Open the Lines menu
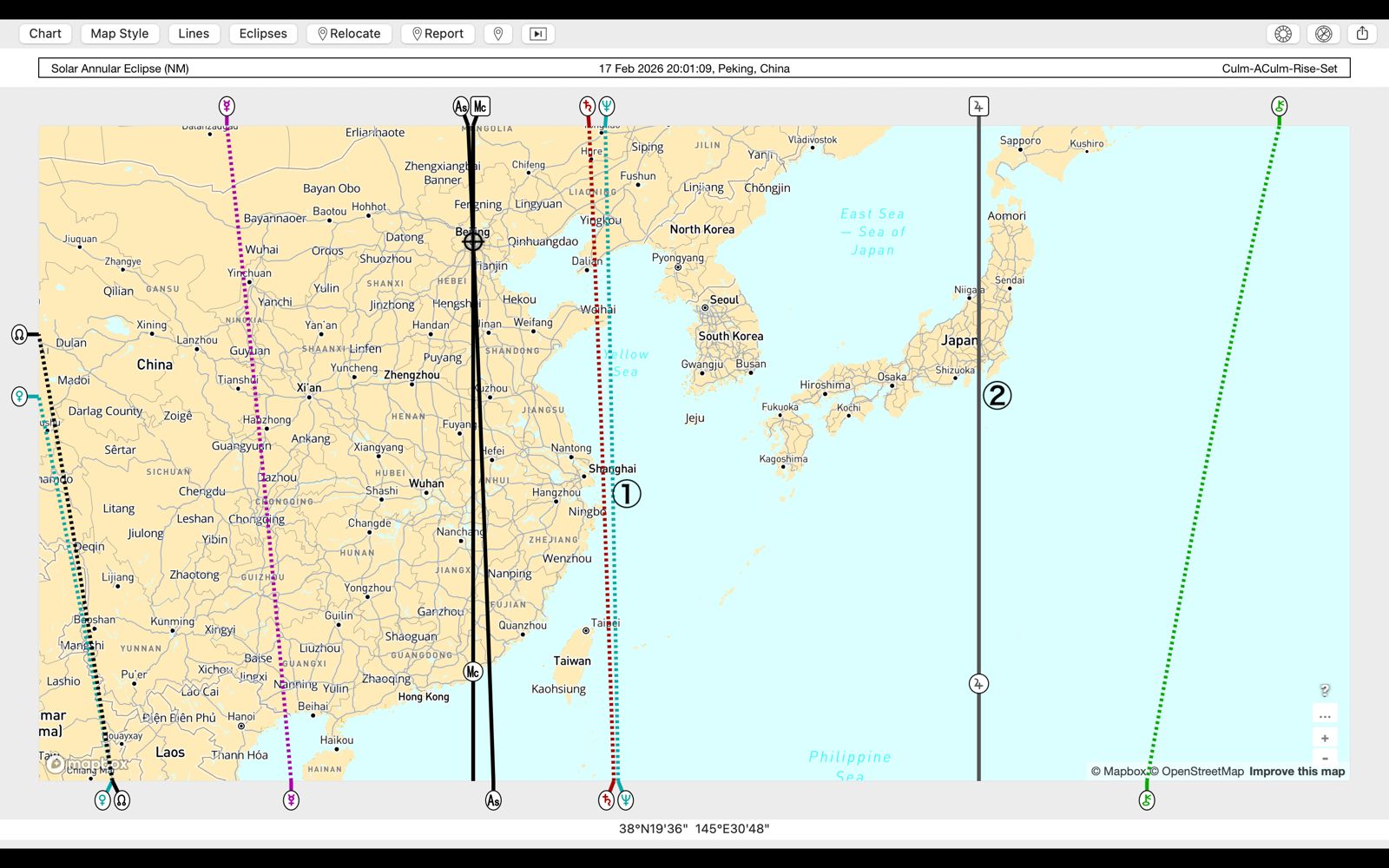Viewport: 1389px width, 868px height. 194,34
